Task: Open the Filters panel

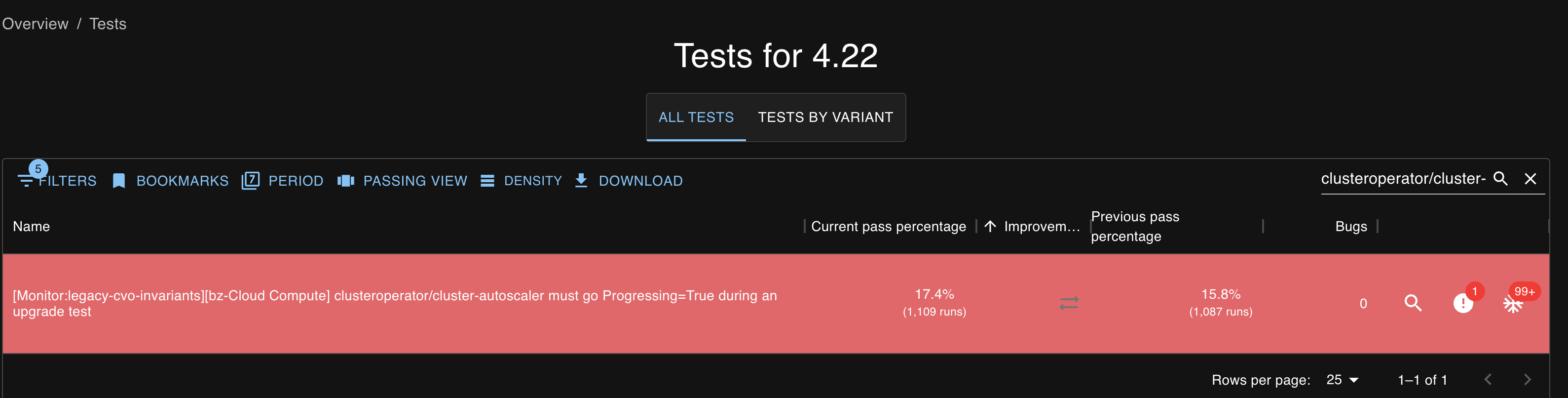Action: pyautogui.click(x=58, y=180)
